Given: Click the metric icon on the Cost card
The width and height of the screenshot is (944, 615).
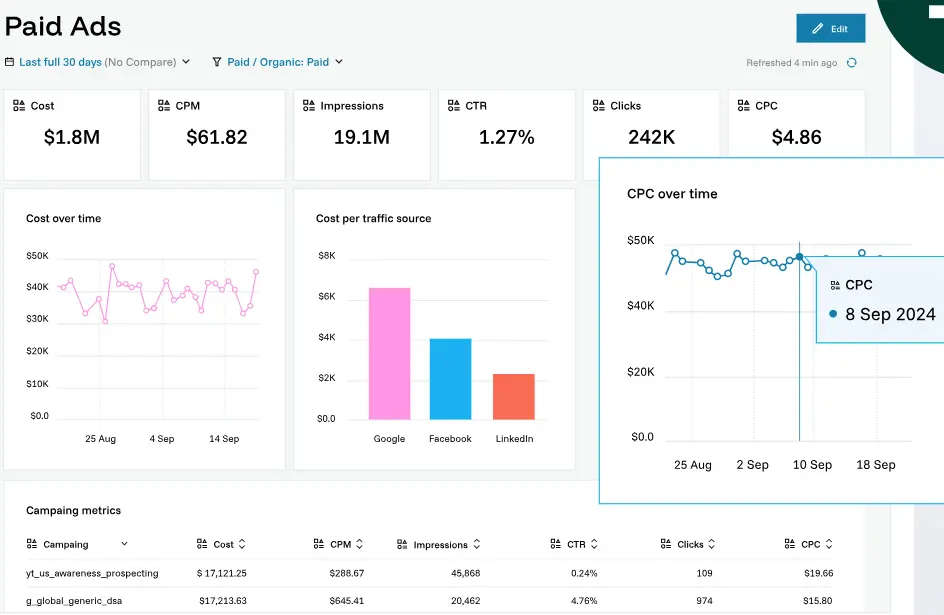Looking at the screenshot, I should [19, 106].
